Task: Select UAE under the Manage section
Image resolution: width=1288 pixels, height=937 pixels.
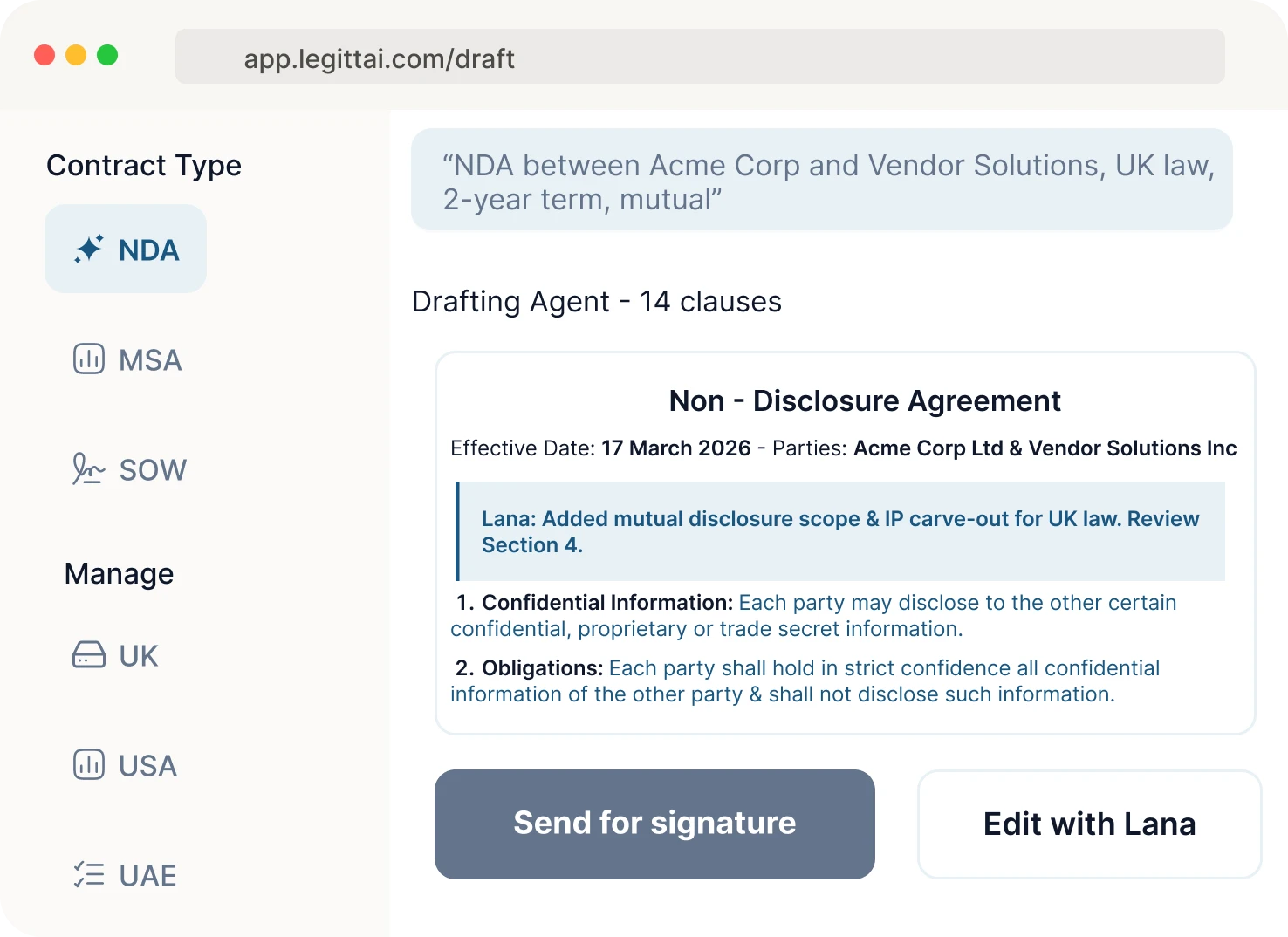Action: point(147,876)
